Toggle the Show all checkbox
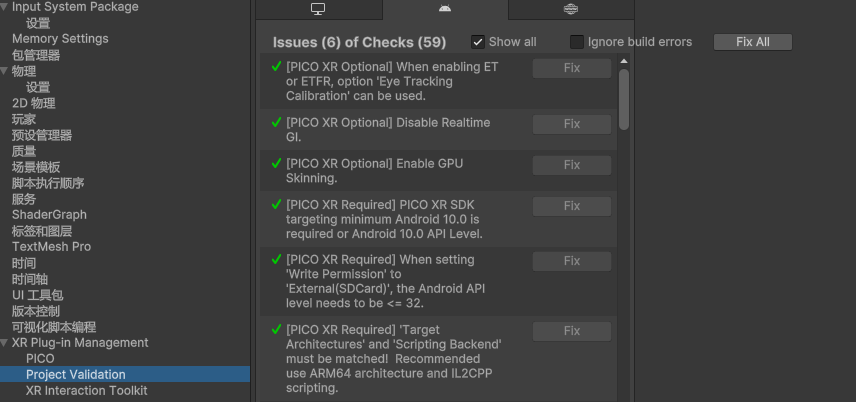This screenshot has width=856, height=402. [x=478, y=42]
